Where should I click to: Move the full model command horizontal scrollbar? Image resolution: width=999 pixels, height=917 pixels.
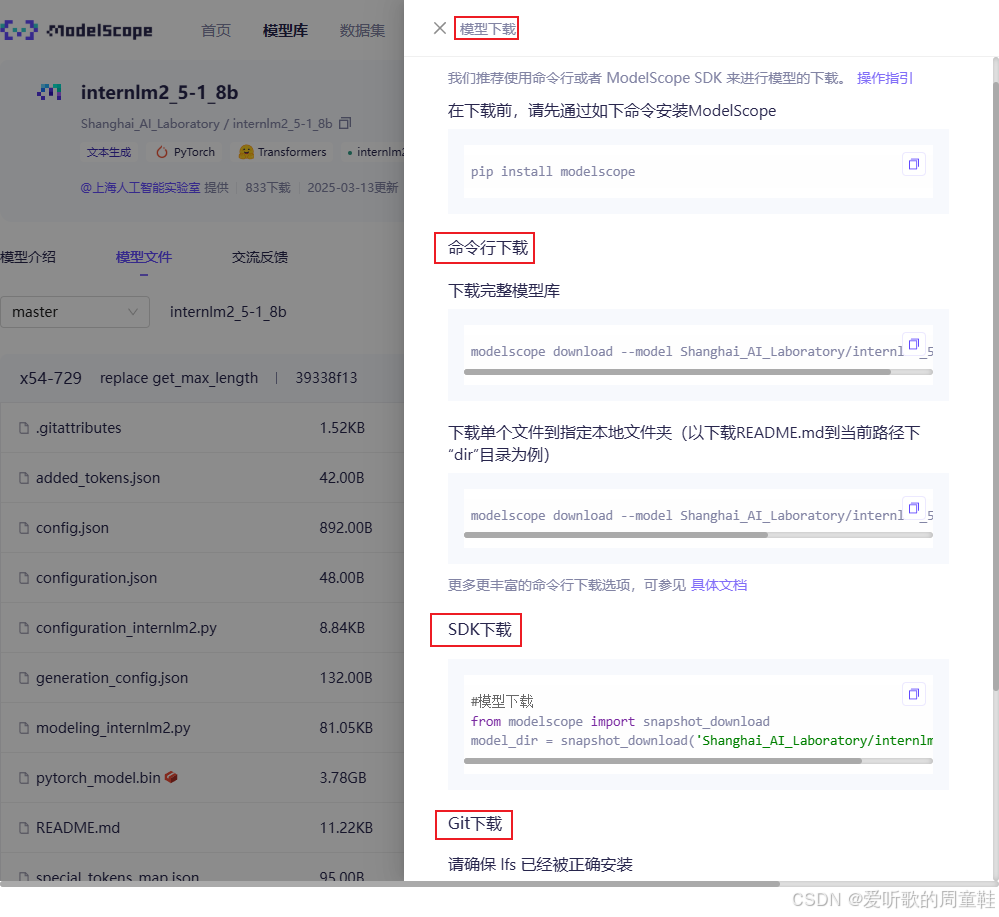[677, 372]
